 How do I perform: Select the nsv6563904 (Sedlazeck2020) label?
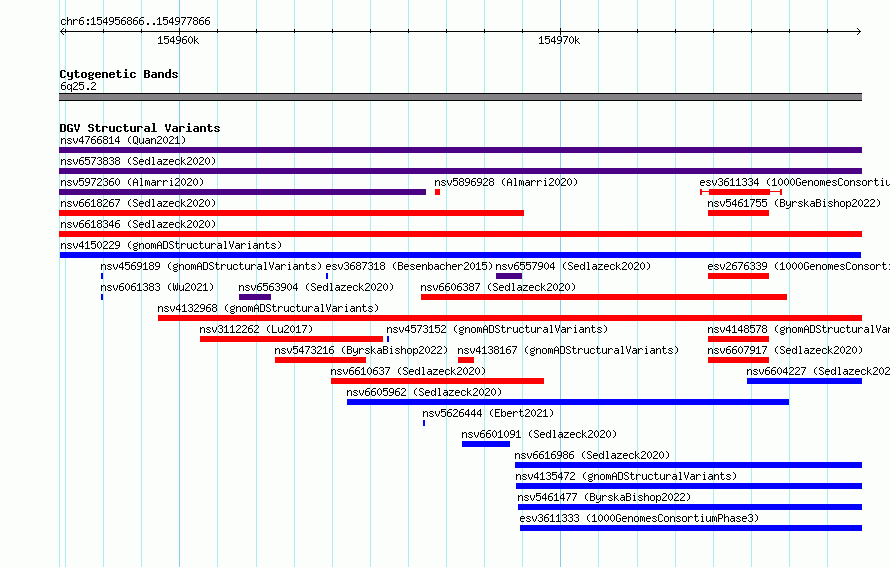pyautogui.click(x=316, y=287)
